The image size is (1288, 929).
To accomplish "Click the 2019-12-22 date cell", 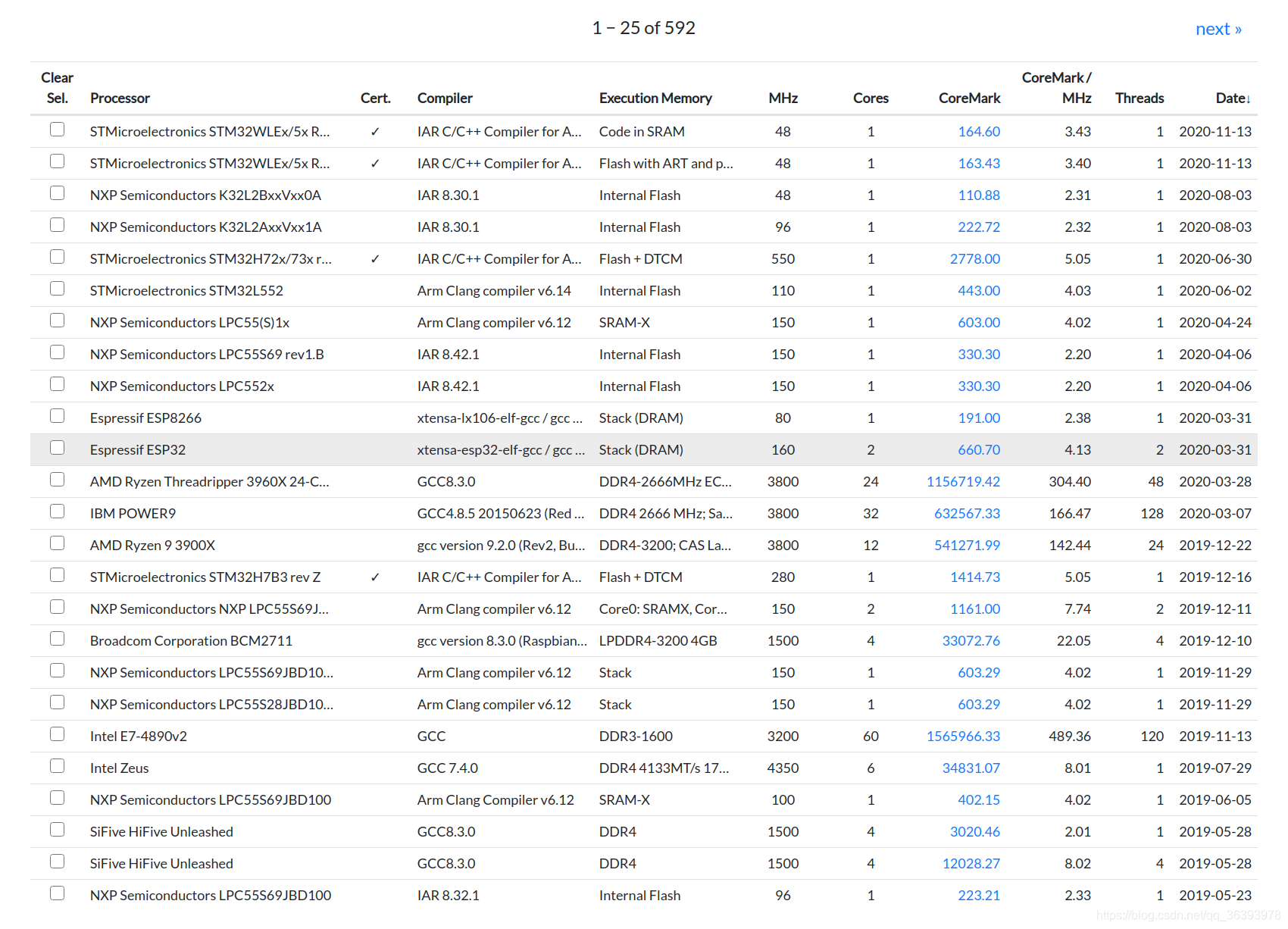I will click(x=1215, y=545).
